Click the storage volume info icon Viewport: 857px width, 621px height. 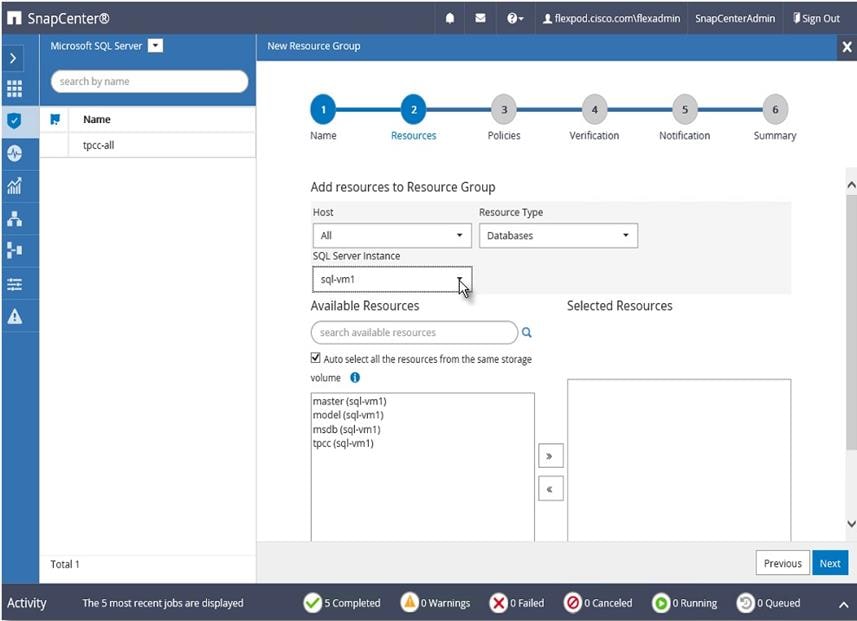click(355, 377)
